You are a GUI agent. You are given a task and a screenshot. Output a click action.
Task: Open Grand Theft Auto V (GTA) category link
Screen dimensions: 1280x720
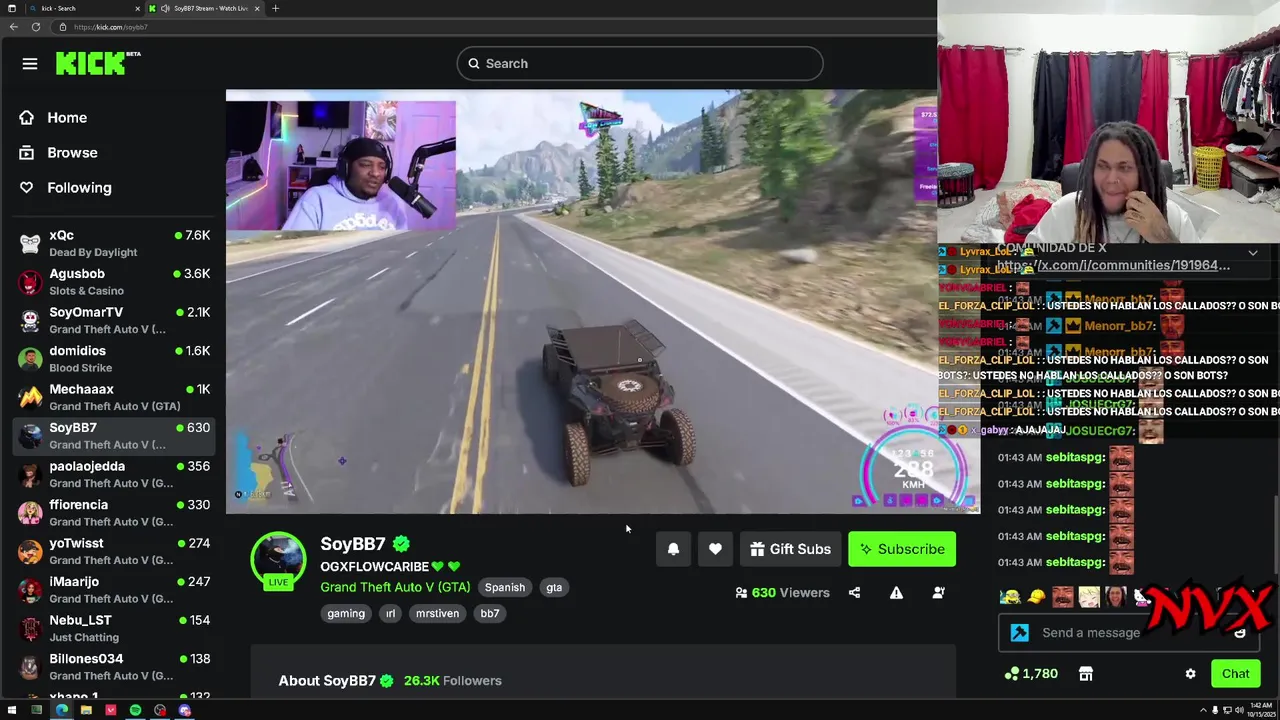pos(395,588)
